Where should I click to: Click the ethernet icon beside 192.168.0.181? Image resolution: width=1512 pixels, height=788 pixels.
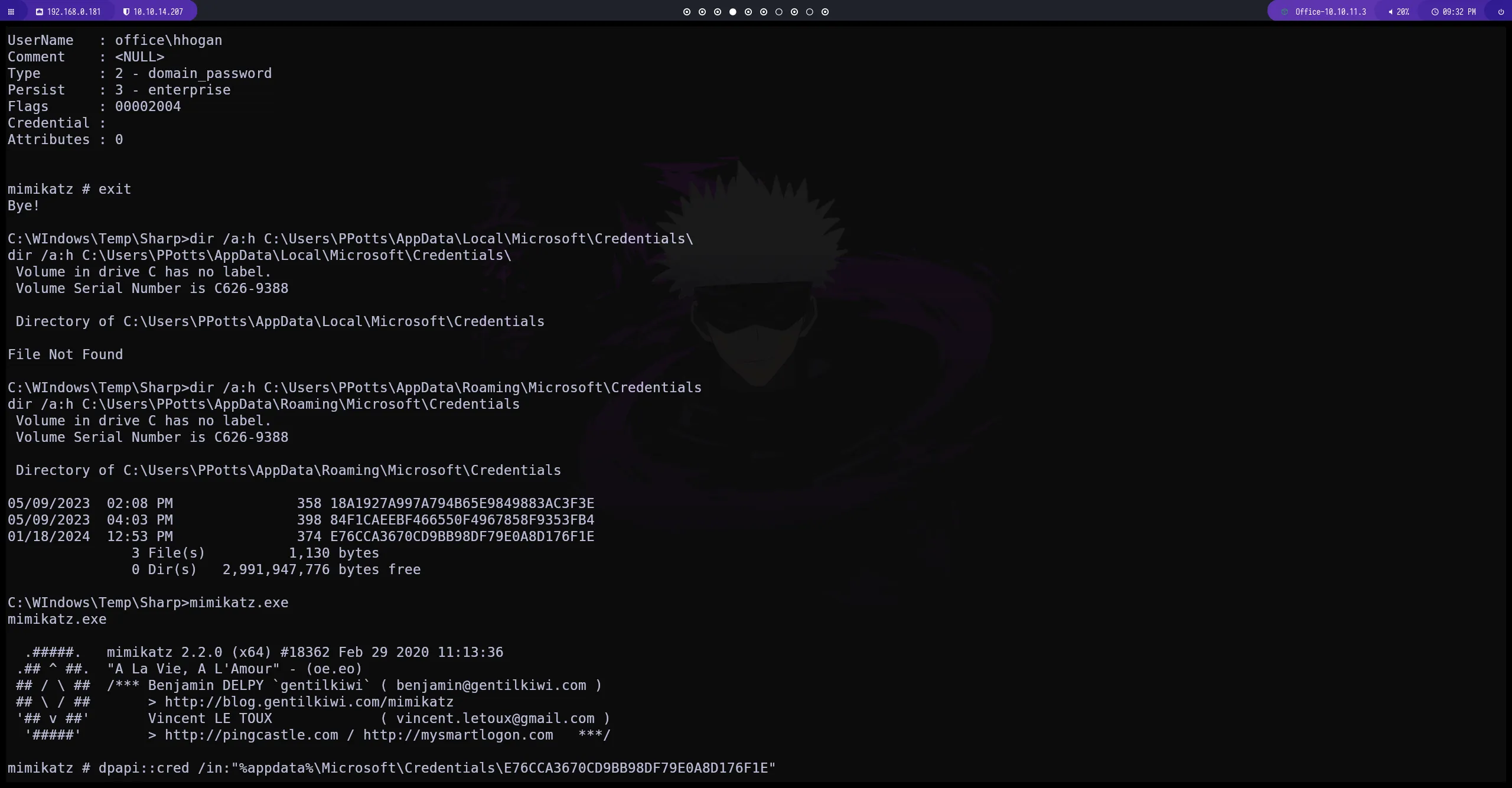(x=40, y=12)
